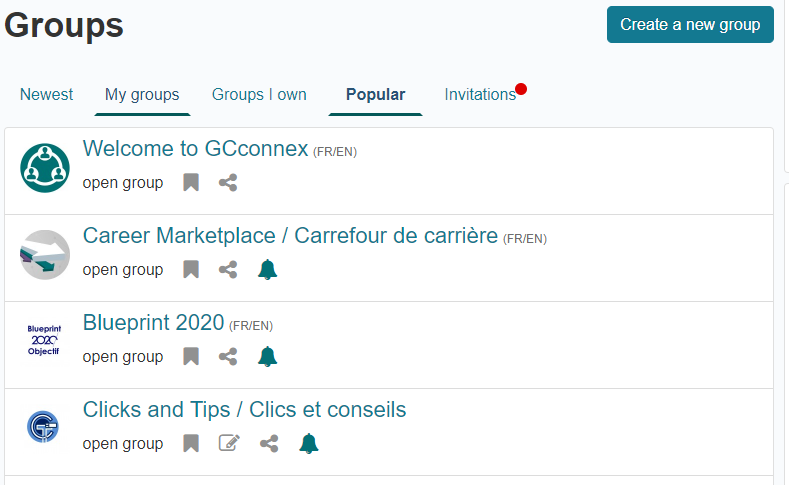
Task: Click the red Invitations notification dot
Action: [521, 89]
